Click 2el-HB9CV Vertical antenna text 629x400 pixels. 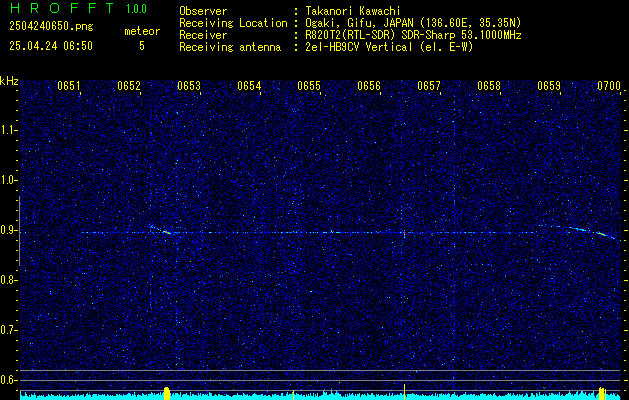390,47
